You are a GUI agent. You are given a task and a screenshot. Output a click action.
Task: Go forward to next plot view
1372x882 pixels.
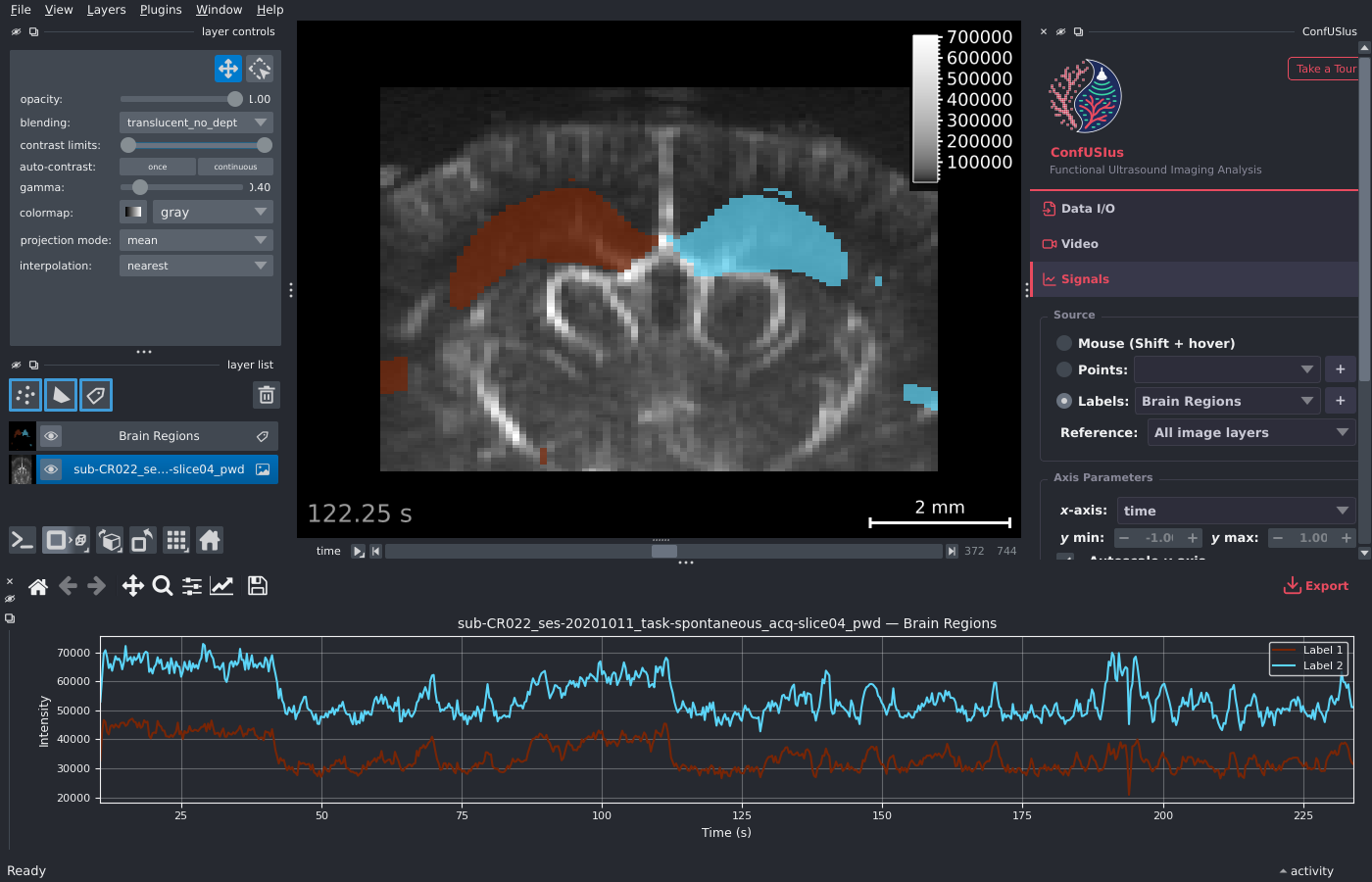[x=96, y=586]
